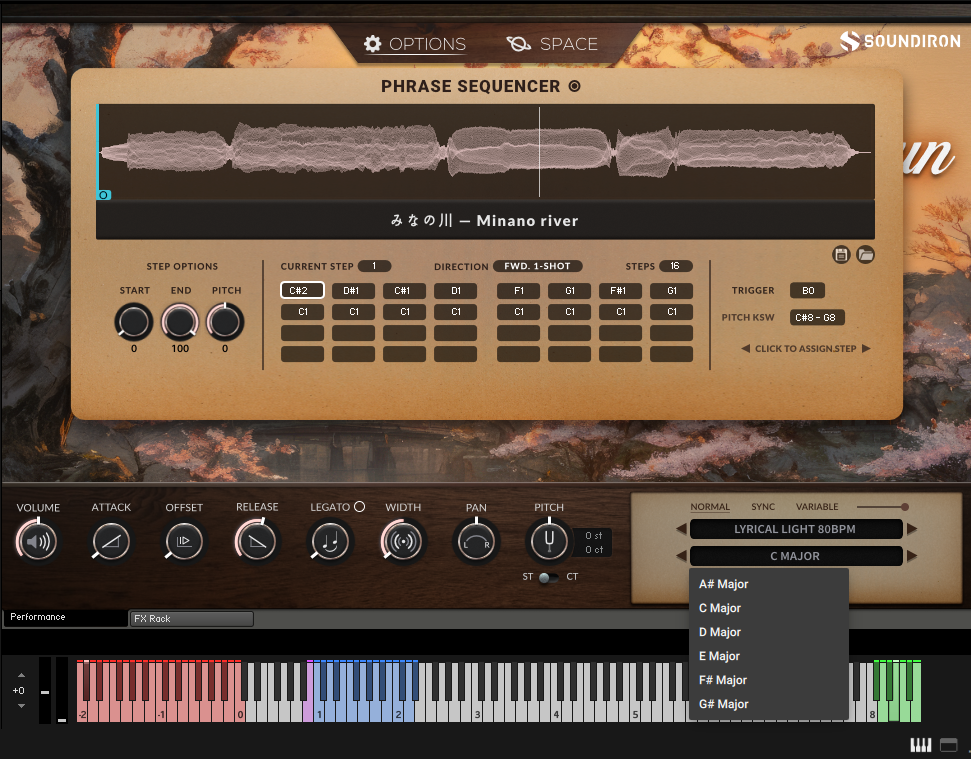
Task: Click the load sequence folder icon
Action: coord(866,255)
